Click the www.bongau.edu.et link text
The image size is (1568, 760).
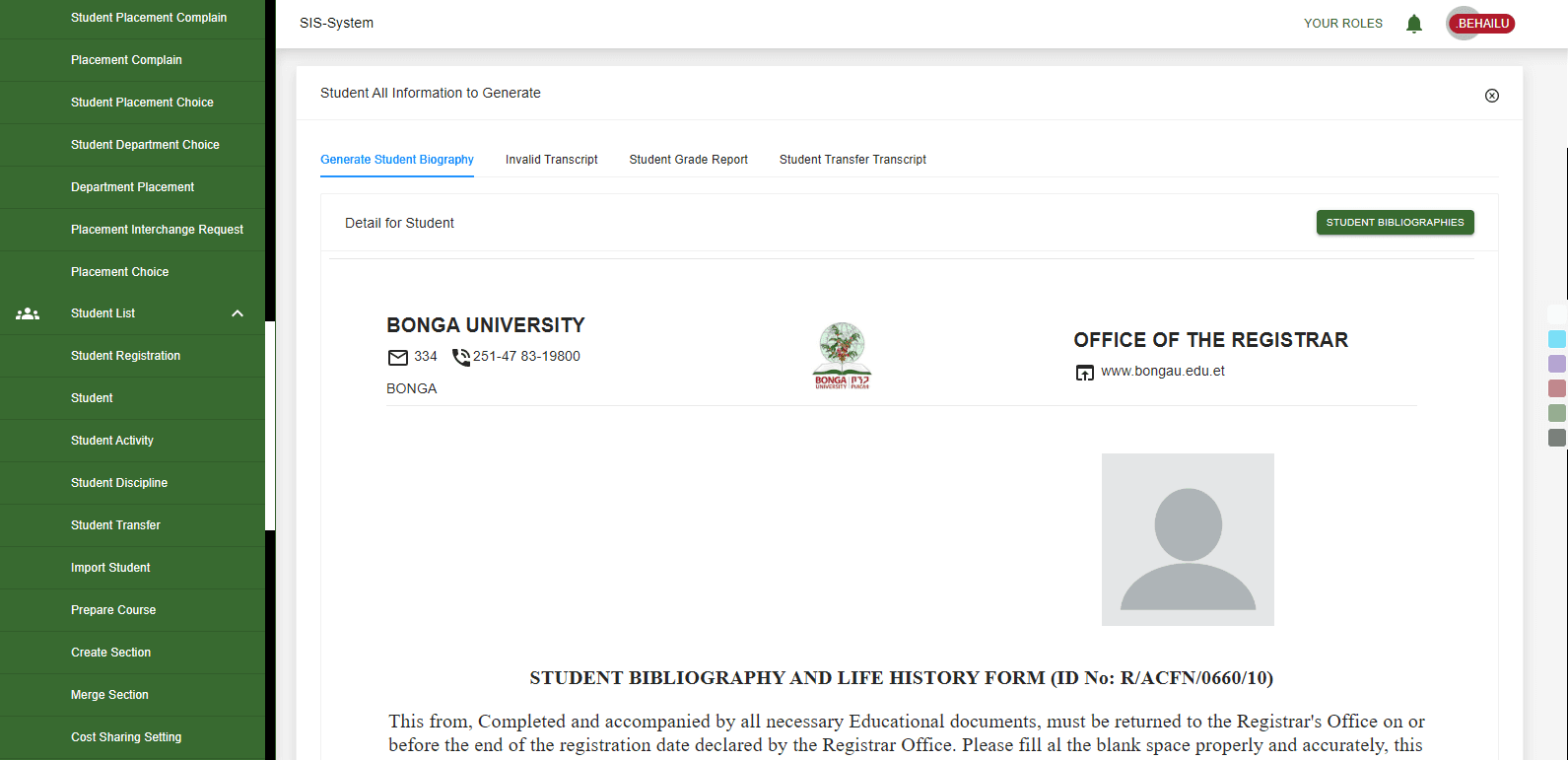coord(1163,372)
